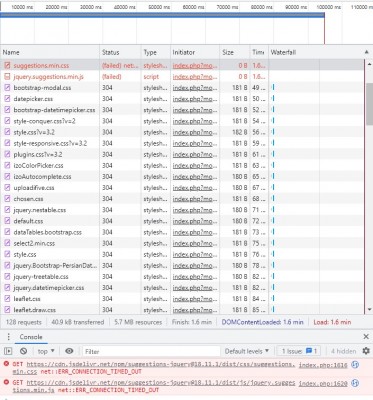373x400 pixels.
Task: Close the console drawer with X
Action: [366, 337]
